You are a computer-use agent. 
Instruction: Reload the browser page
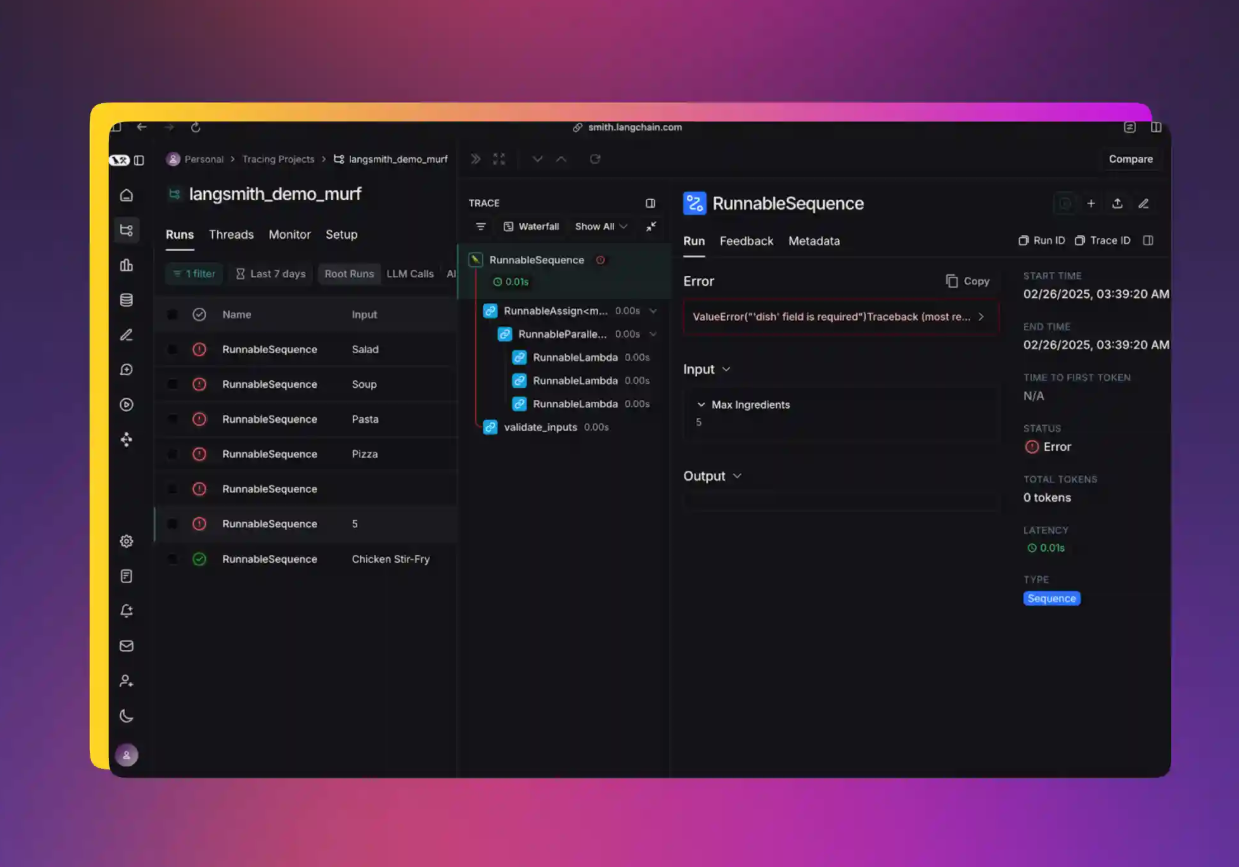(x=196, y=127)
